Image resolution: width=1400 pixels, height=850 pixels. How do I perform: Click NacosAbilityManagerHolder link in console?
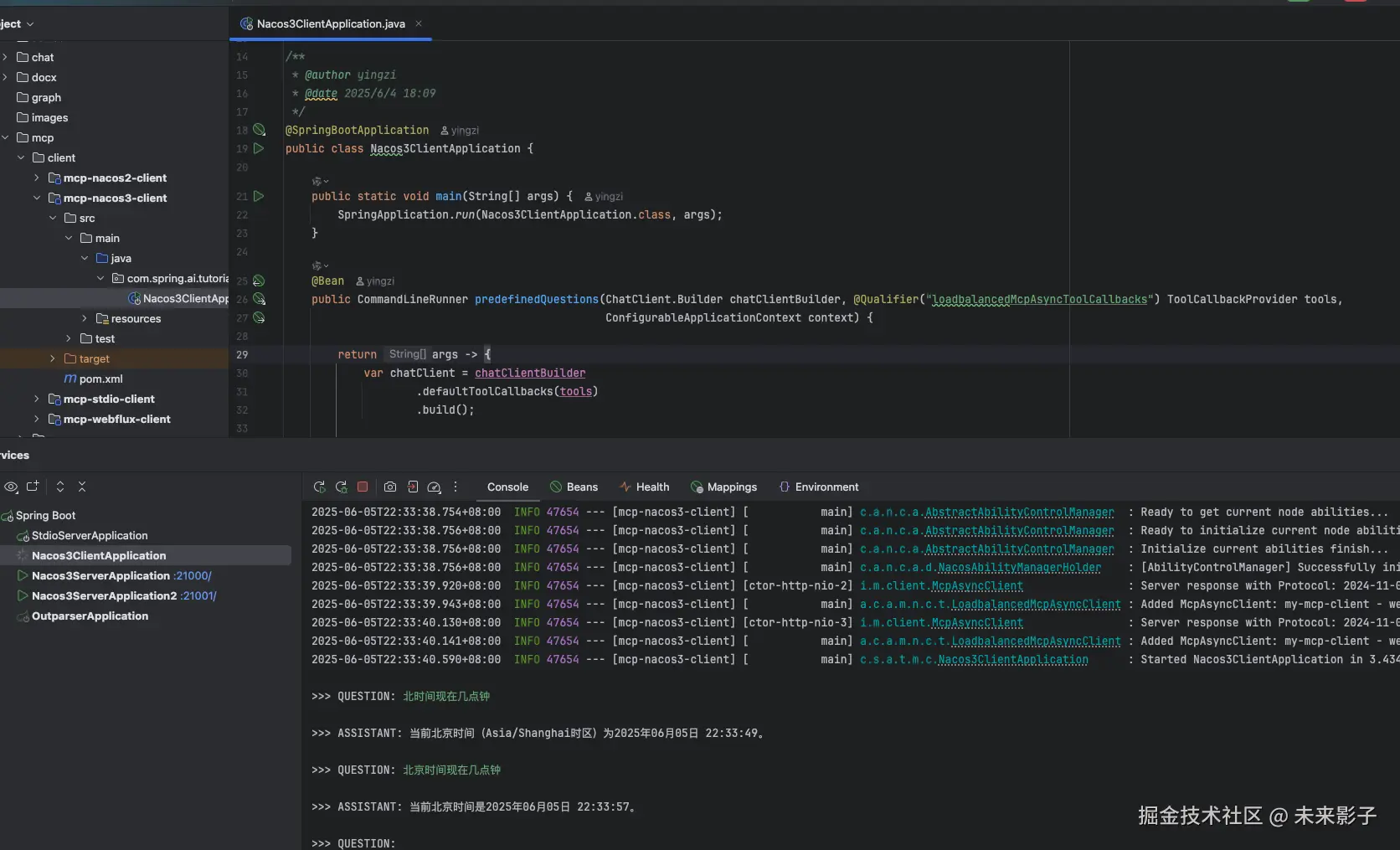coord(1019,567)
